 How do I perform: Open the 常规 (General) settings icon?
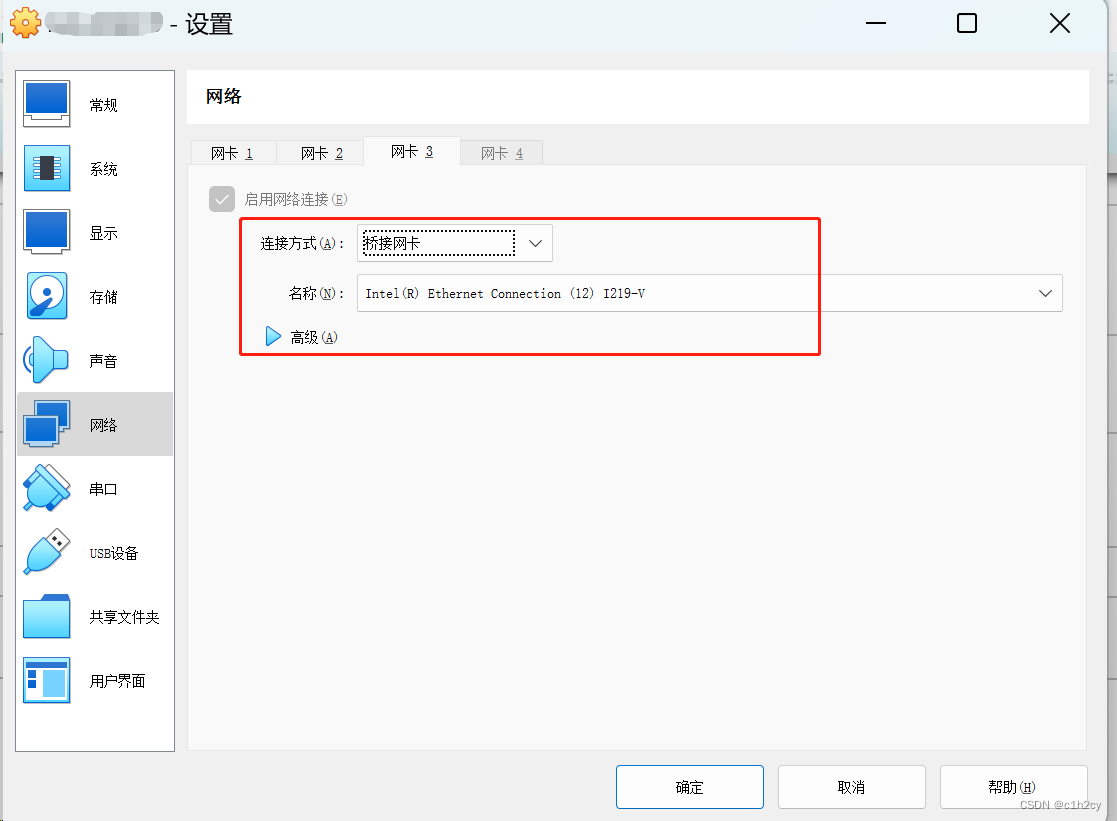coord(46,104)
